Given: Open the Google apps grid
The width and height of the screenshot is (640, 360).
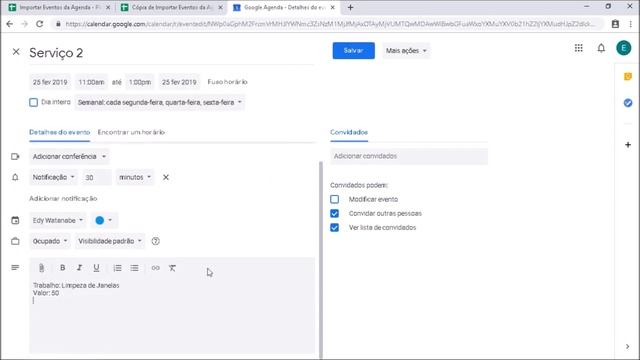Looking at the screenshot, I should tap(578, 48).
